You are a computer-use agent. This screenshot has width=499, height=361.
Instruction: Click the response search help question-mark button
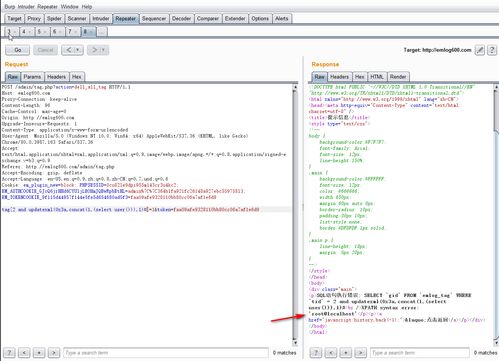316,352
